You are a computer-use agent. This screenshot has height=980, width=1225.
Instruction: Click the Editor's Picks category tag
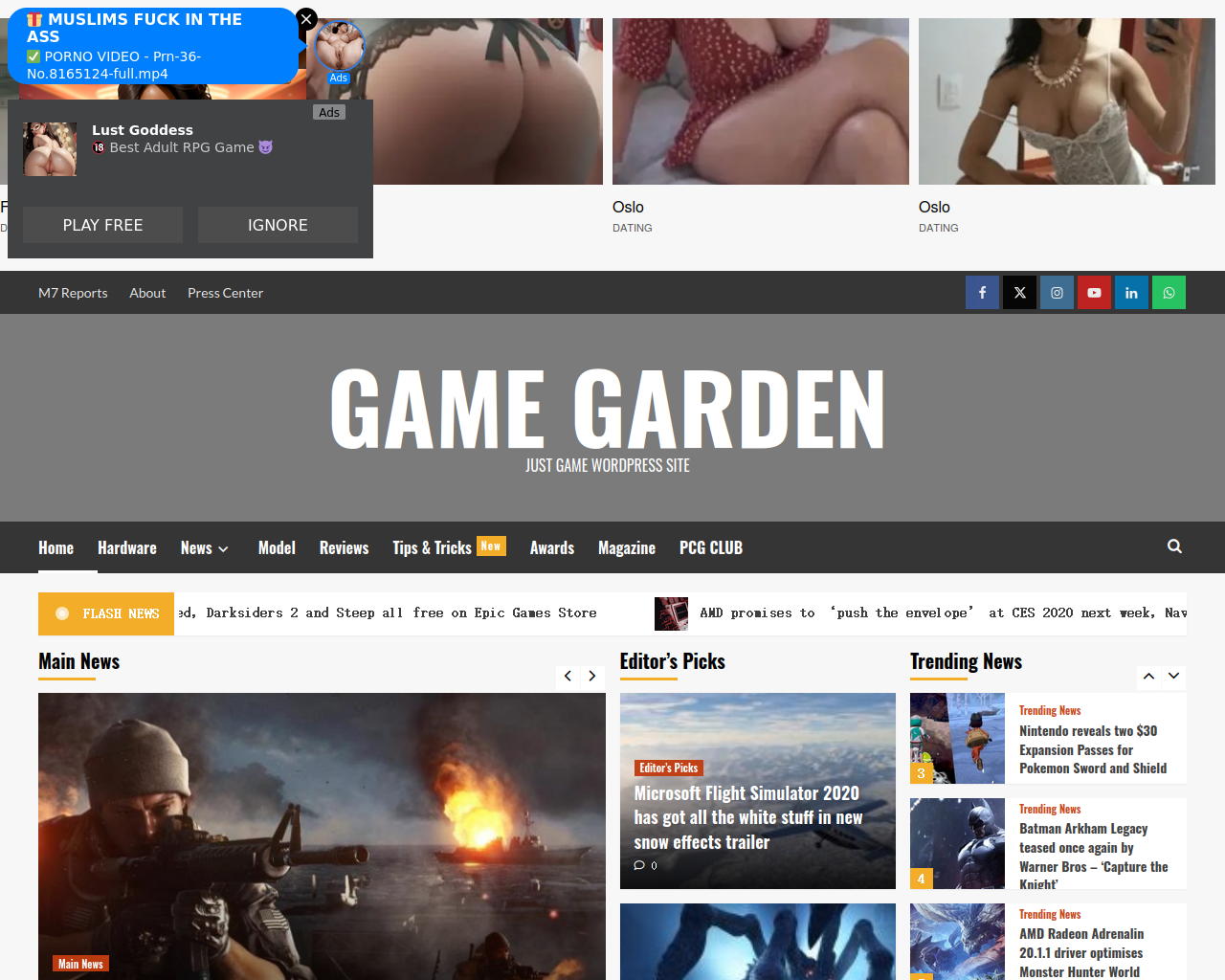[669, 768]
